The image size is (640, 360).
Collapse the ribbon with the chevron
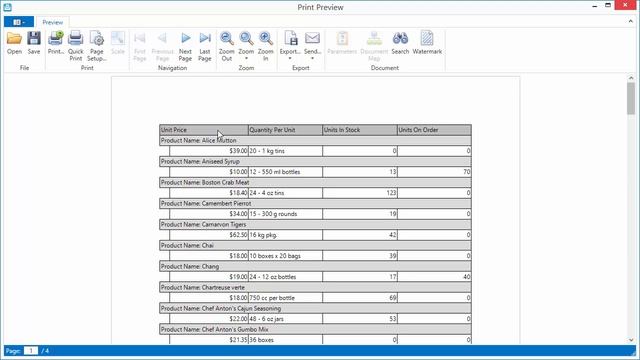(631, 21)
